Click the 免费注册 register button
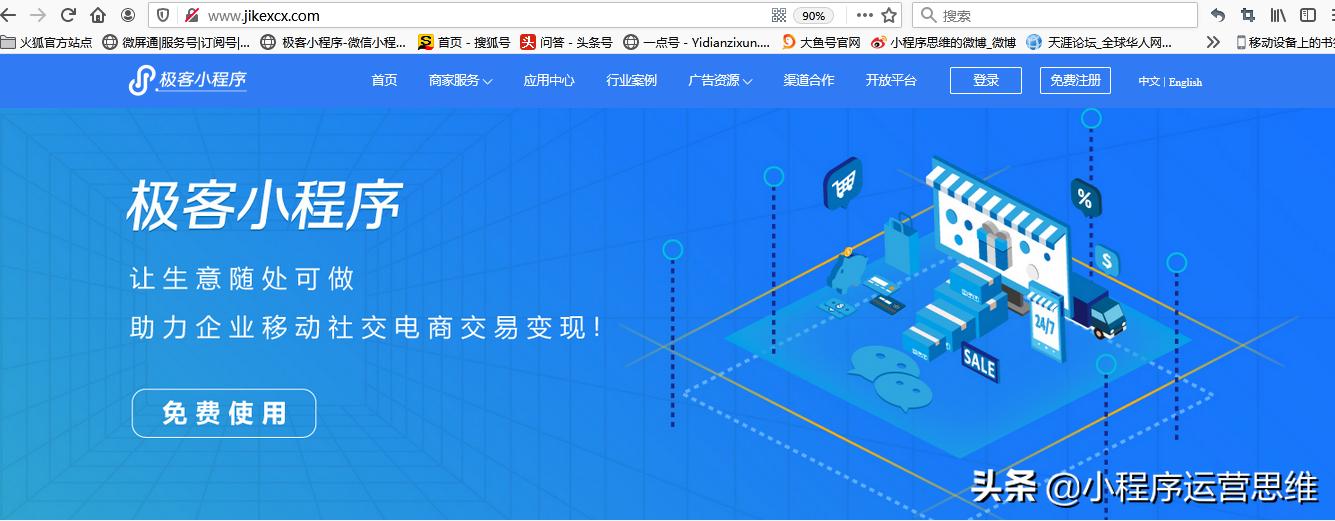The image size is (1335, 521). [1075, 80]
